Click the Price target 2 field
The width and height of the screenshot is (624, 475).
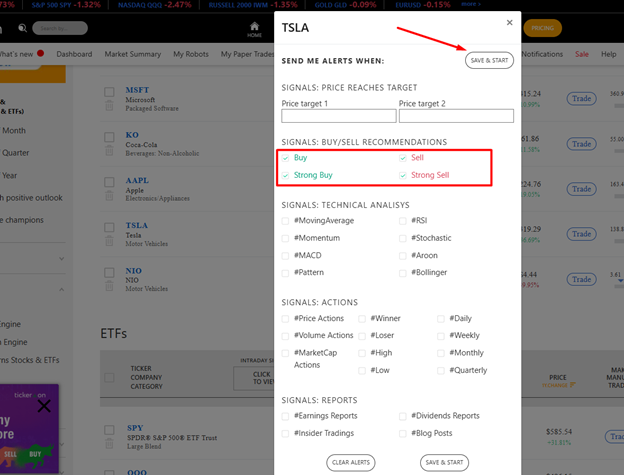coord(456,116)
